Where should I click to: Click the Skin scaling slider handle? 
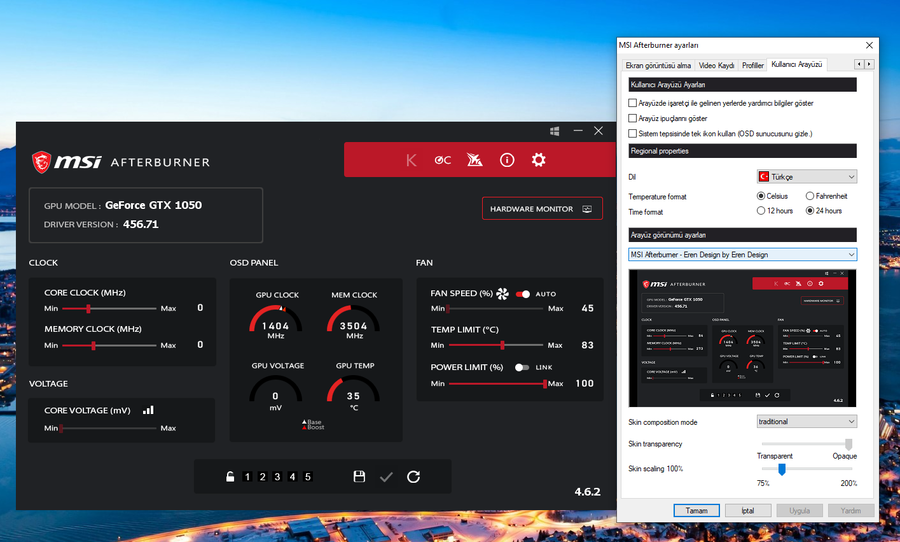tap(781, 469)
